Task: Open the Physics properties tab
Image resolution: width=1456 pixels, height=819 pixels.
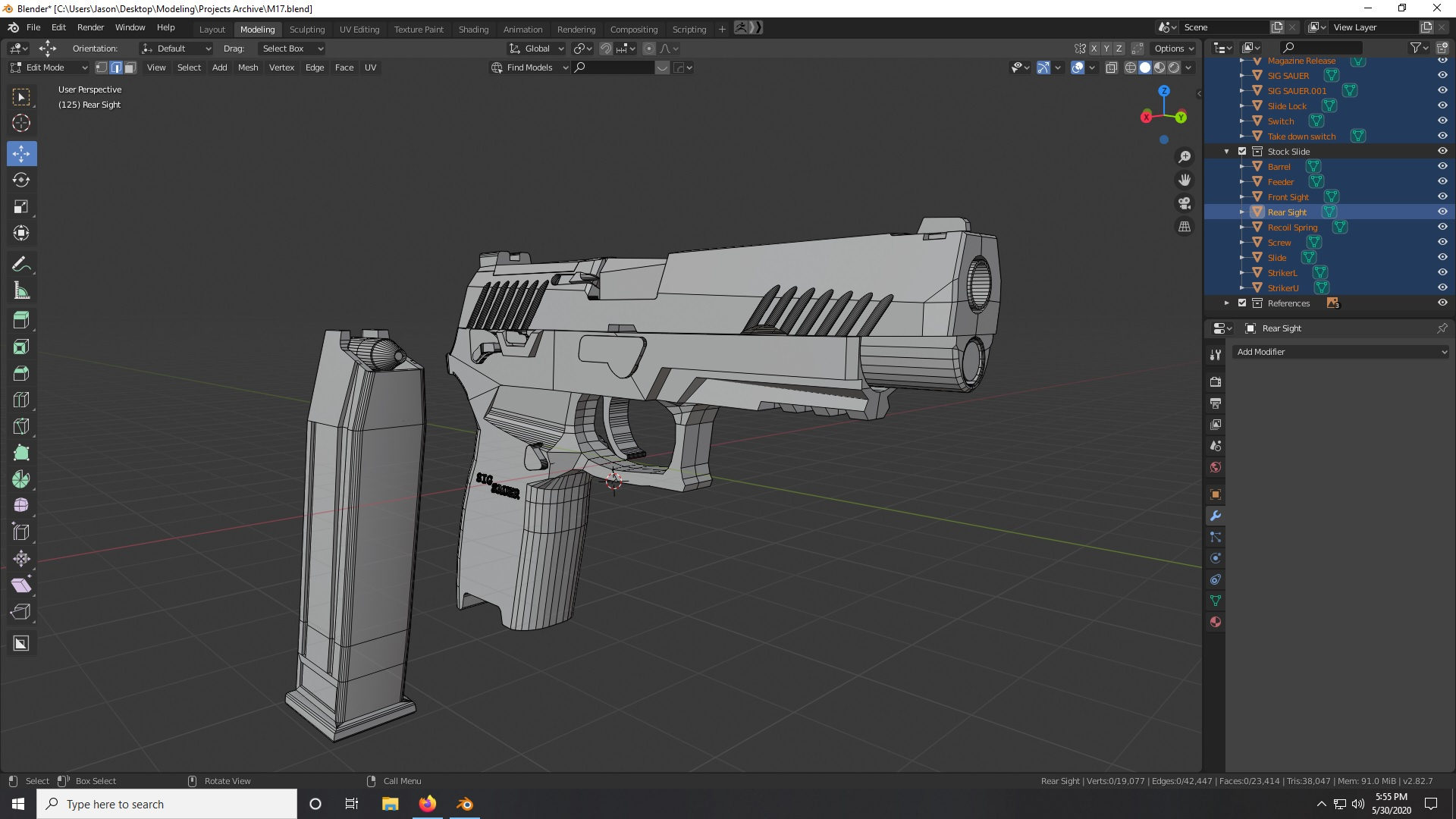Action: [1216, 558]
